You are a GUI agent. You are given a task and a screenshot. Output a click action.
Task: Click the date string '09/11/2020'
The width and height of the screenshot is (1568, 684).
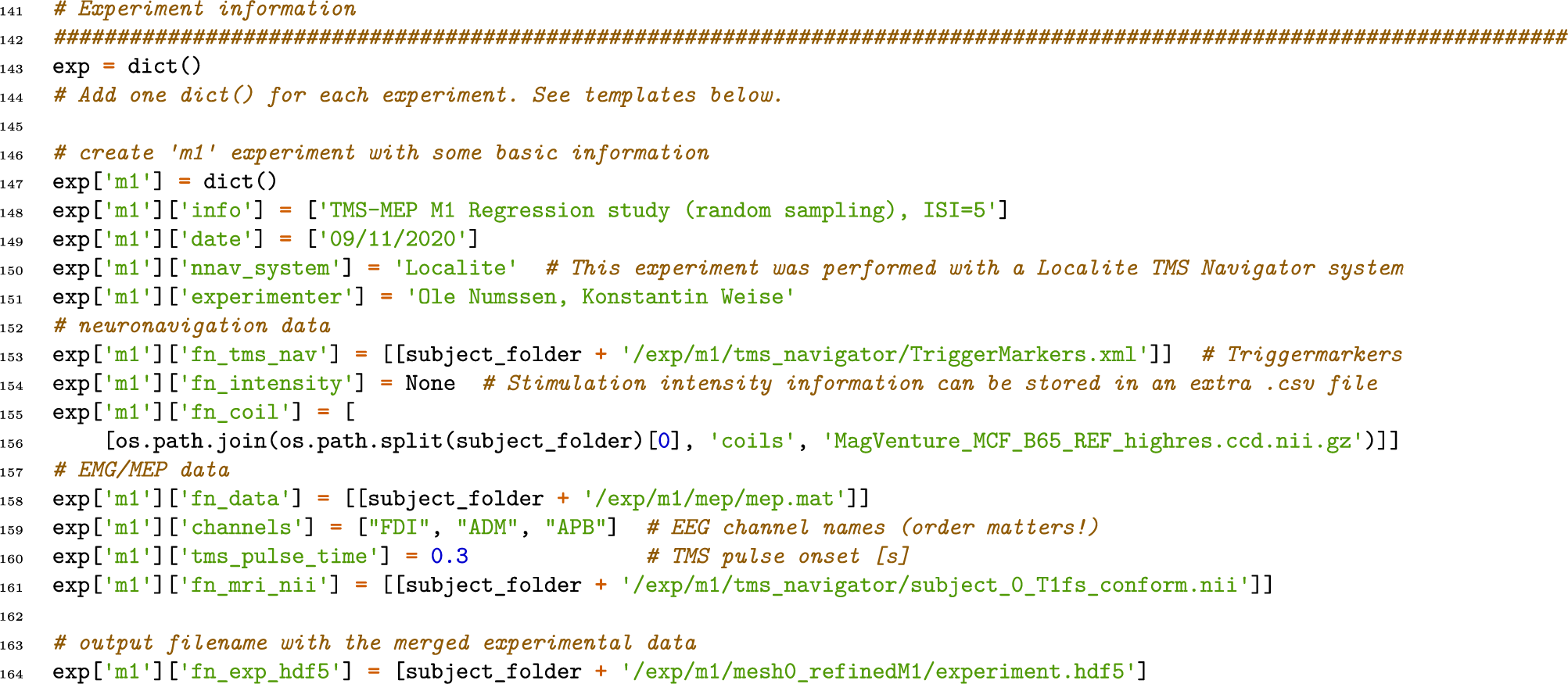pos(393,240)
